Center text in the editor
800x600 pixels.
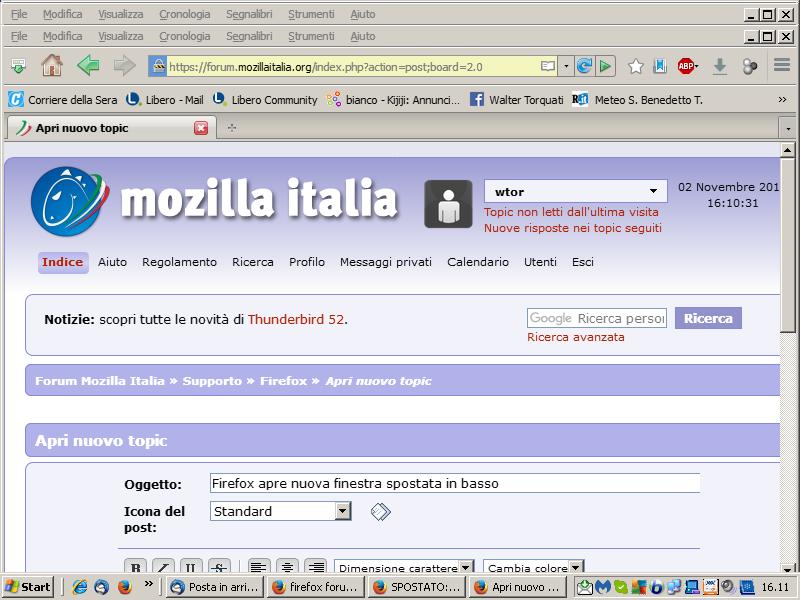[x=287, y=567]
